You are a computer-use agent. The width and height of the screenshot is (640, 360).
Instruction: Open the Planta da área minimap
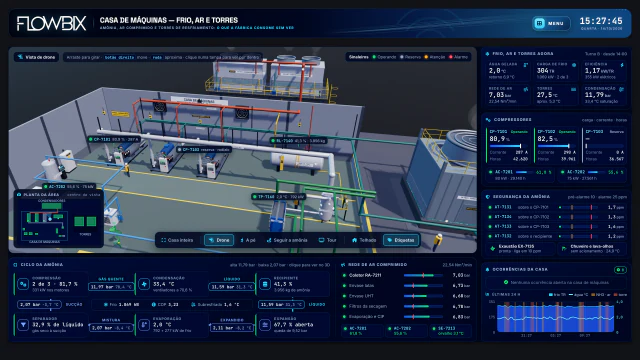pos(59,218)
